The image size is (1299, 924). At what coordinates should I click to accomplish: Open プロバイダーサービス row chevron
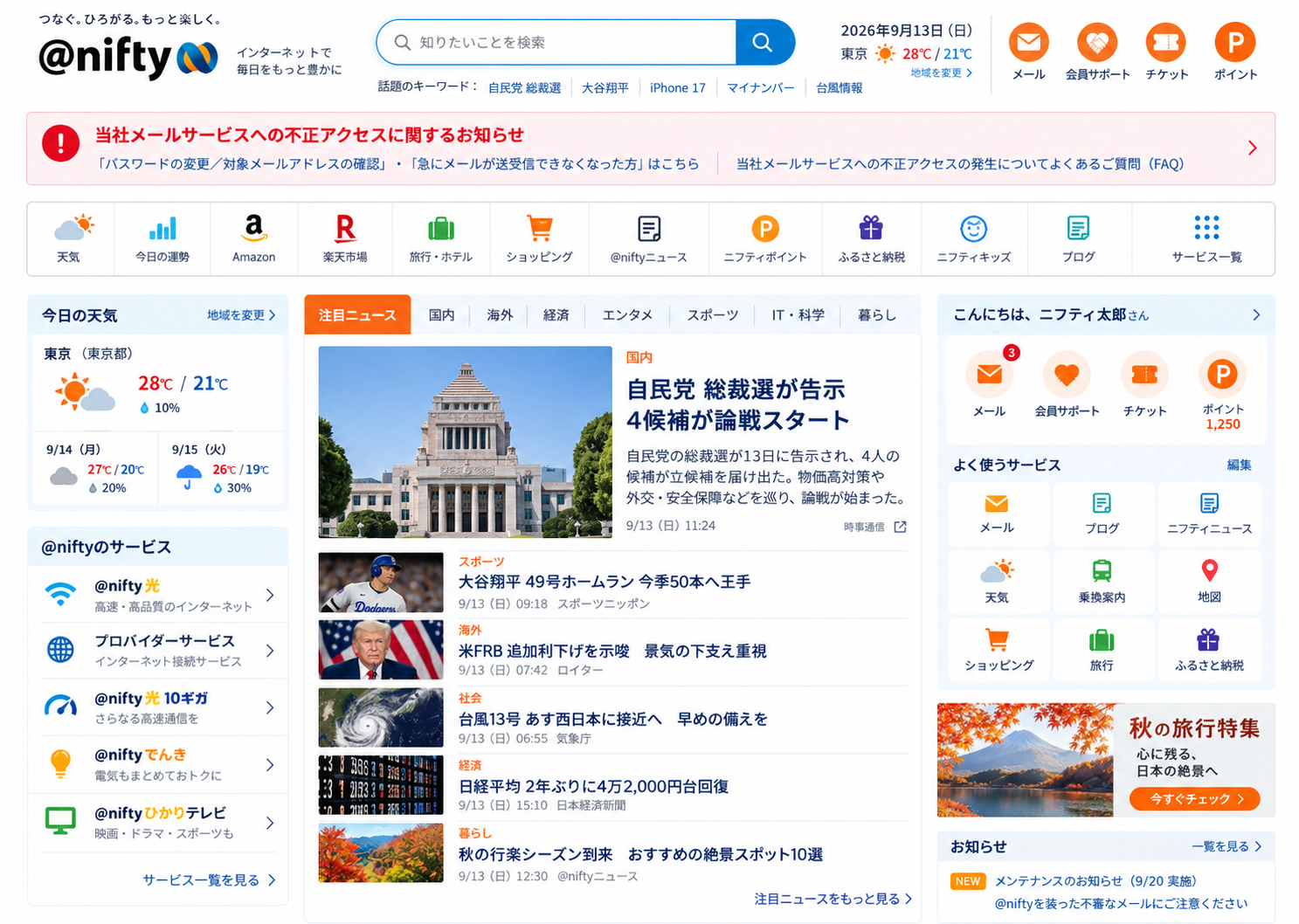pos(270,651)
